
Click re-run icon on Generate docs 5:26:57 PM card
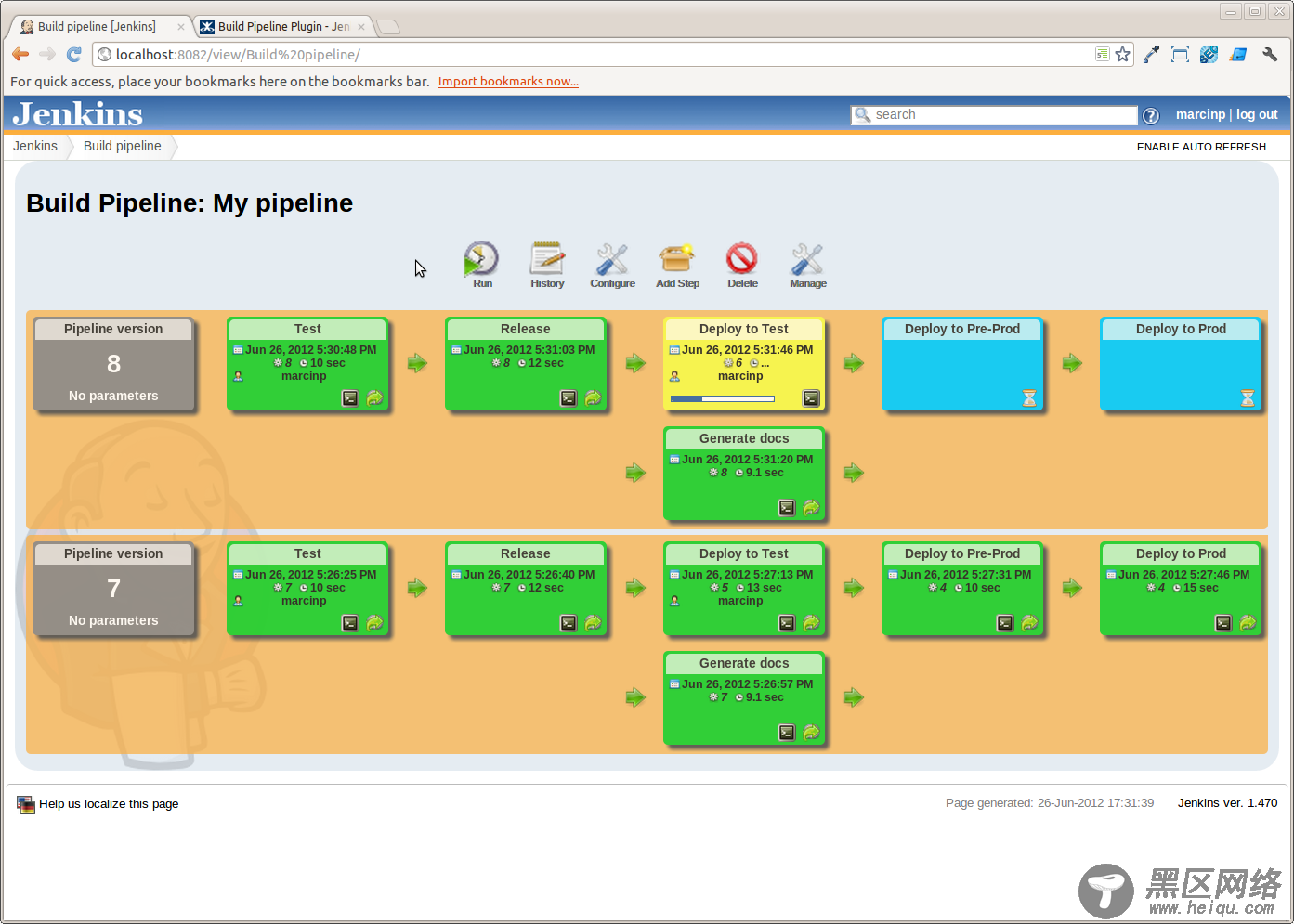811,733
